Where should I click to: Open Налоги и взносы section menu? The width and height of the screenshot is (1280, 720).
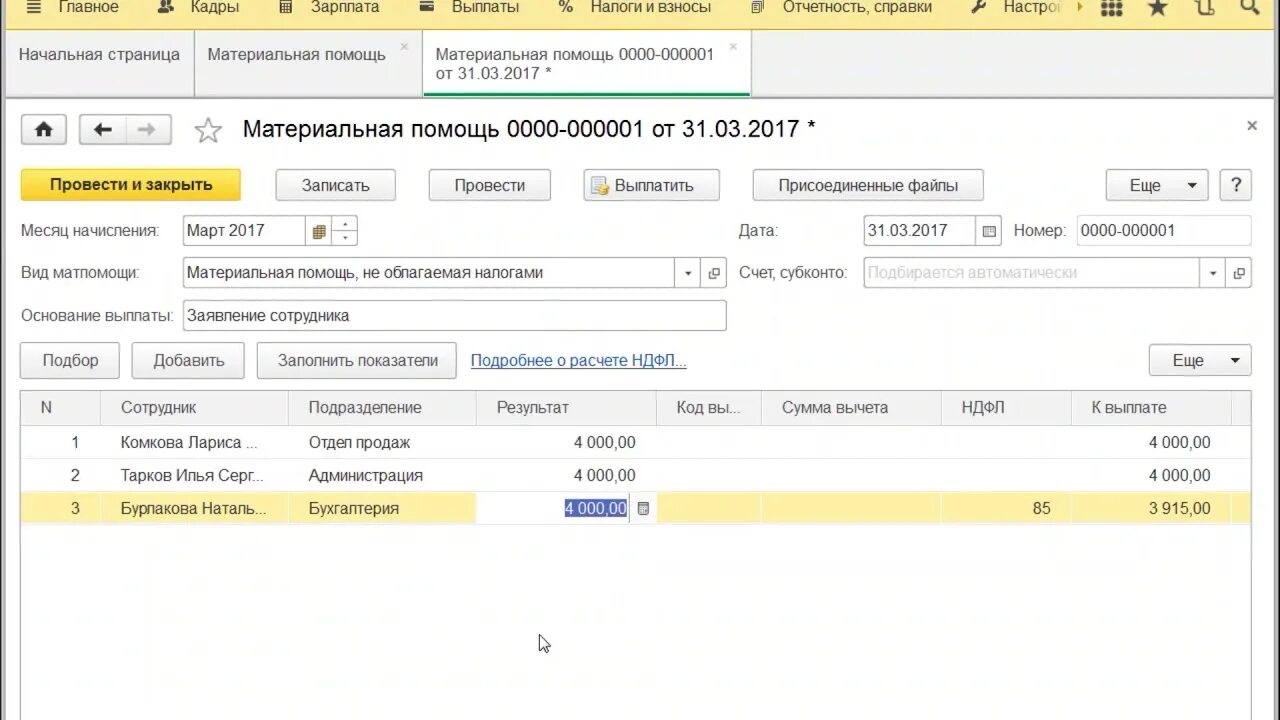[635, 8]
